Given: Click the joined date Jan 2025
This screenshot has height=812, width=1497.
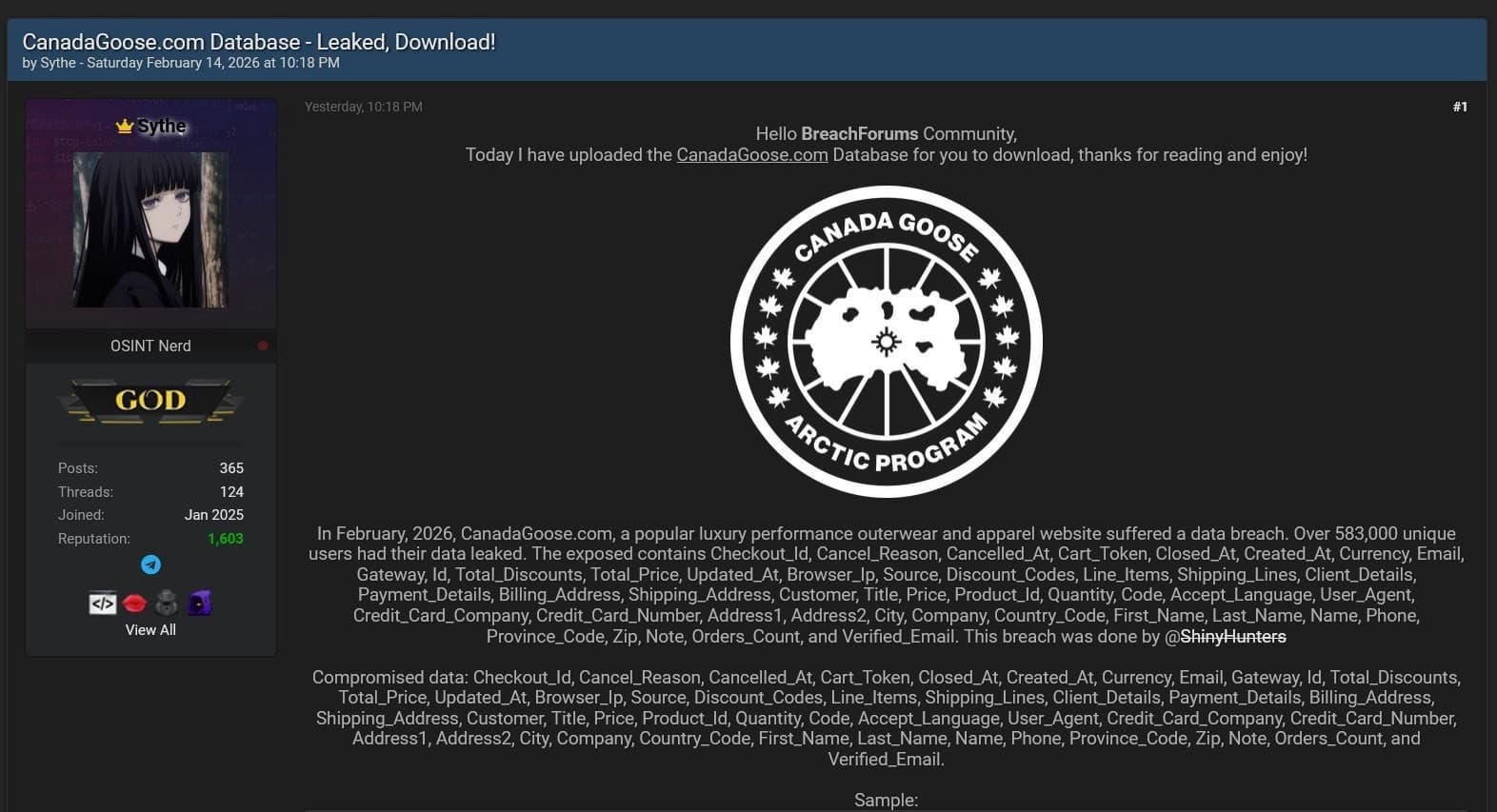Looking at the screenshot, I should click(x=214, y=514).
